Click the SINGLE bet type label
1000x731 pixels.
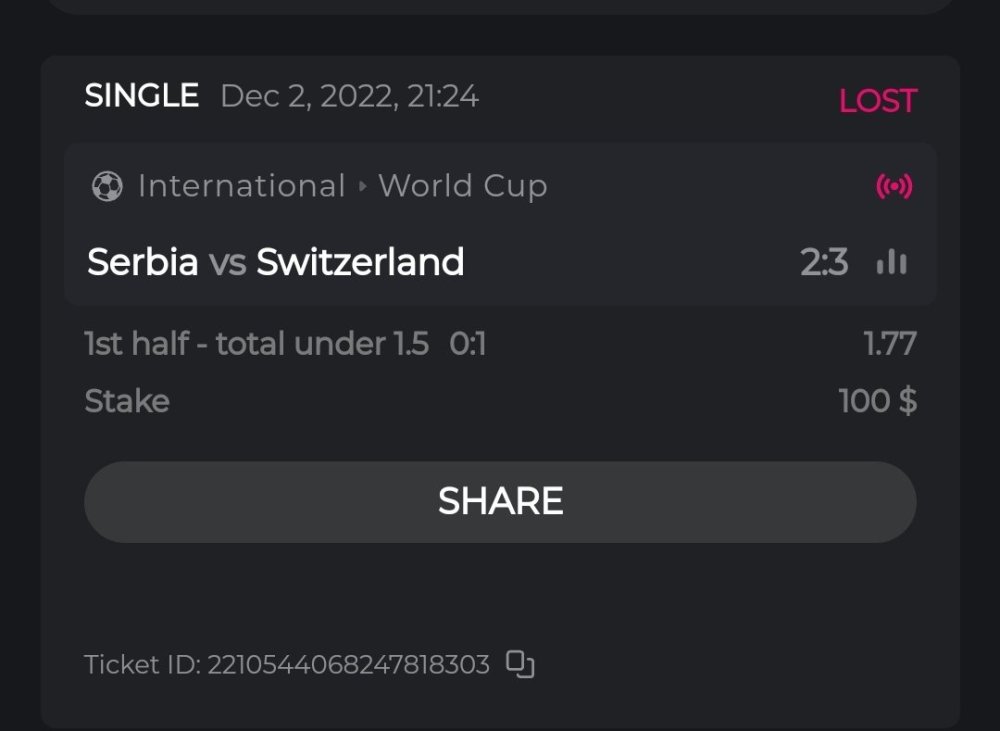[141, 96]
